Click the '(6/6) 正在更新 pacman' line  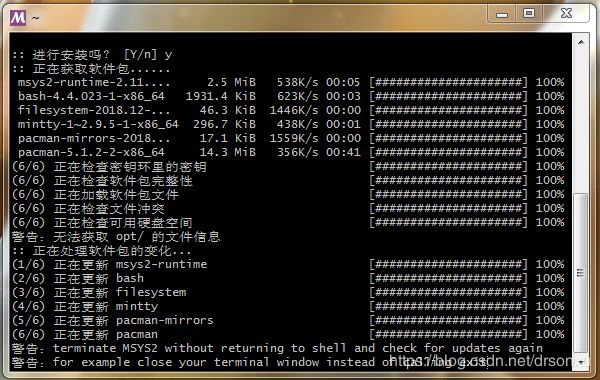[288, 334]
